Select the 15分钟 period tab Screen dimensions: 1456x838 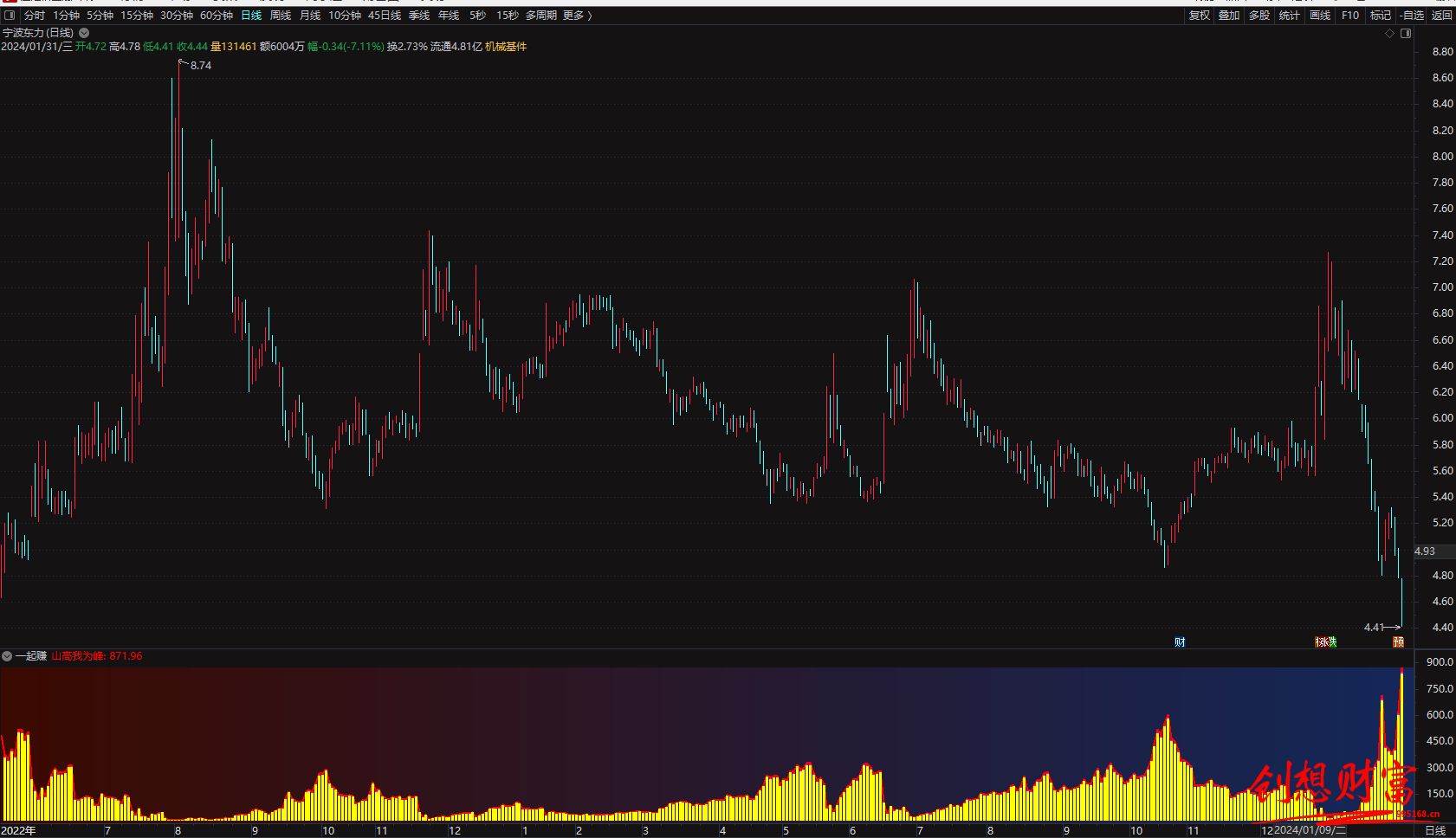click(x=137, y=16)
